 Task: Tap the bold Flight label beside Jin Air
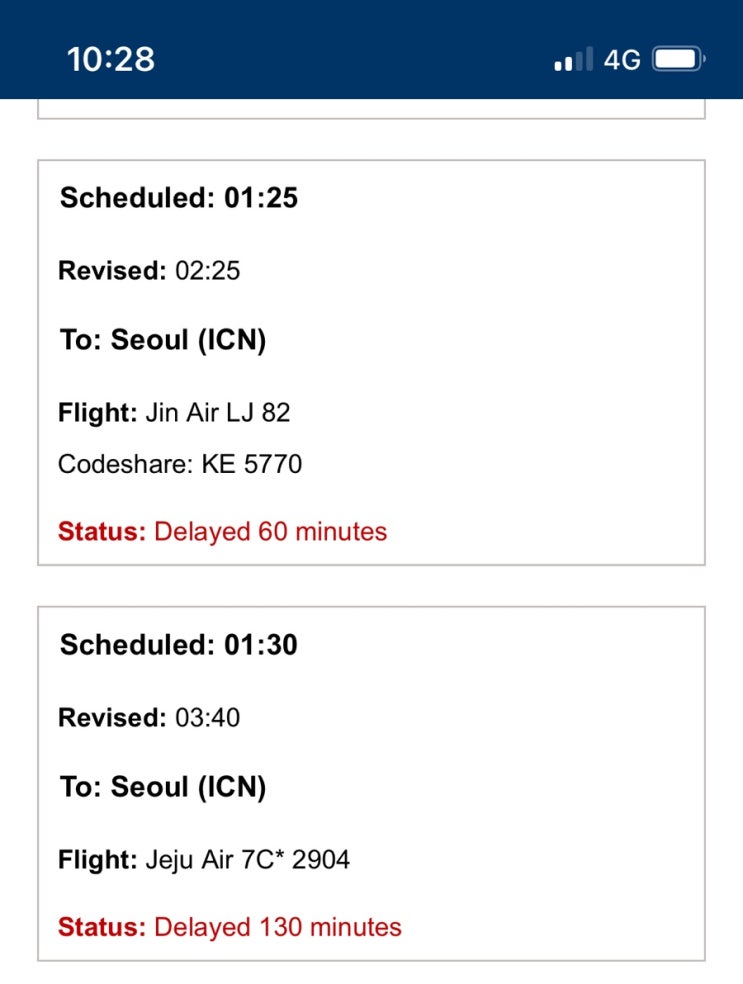[x=97, y=412]
